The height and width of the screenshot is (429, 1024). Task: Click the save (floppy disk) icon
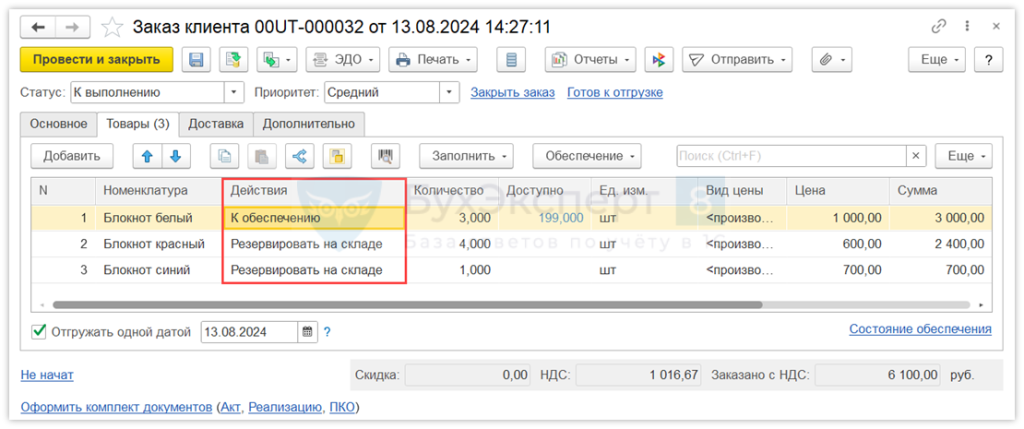coord(196,60)
